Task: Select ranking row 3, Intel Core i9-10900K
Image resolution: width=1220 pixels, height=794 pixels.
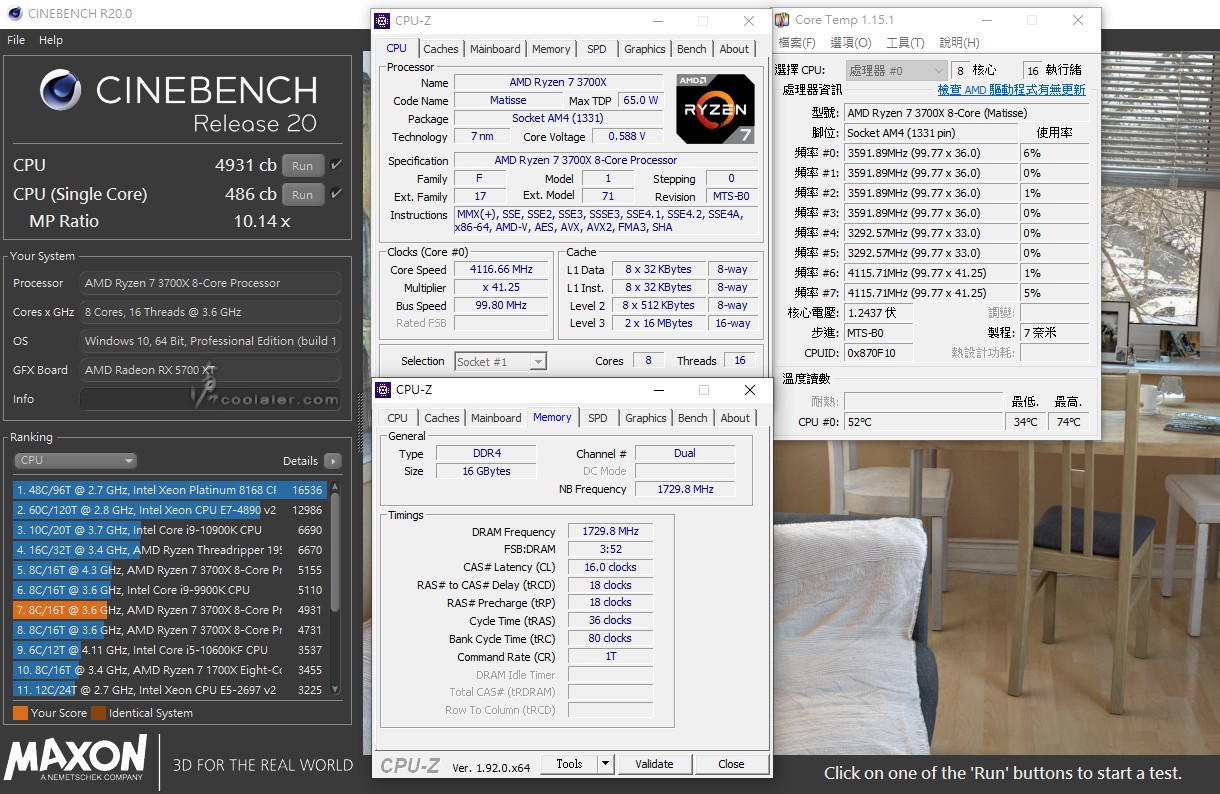Action: 169,530
